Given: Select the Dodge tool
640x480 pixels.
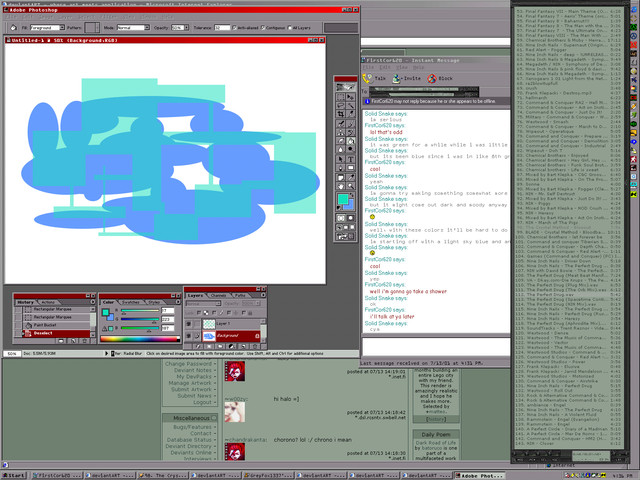Looking at the screenshot, I should (350, 150).
